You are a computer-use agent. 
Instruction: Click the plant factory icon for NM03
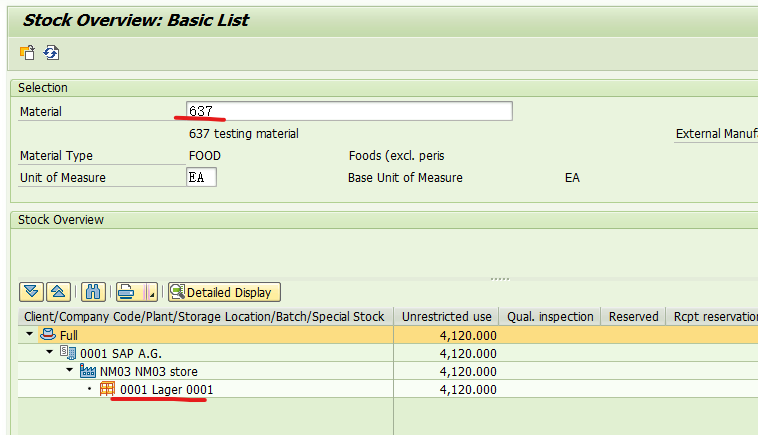point(87,371)
